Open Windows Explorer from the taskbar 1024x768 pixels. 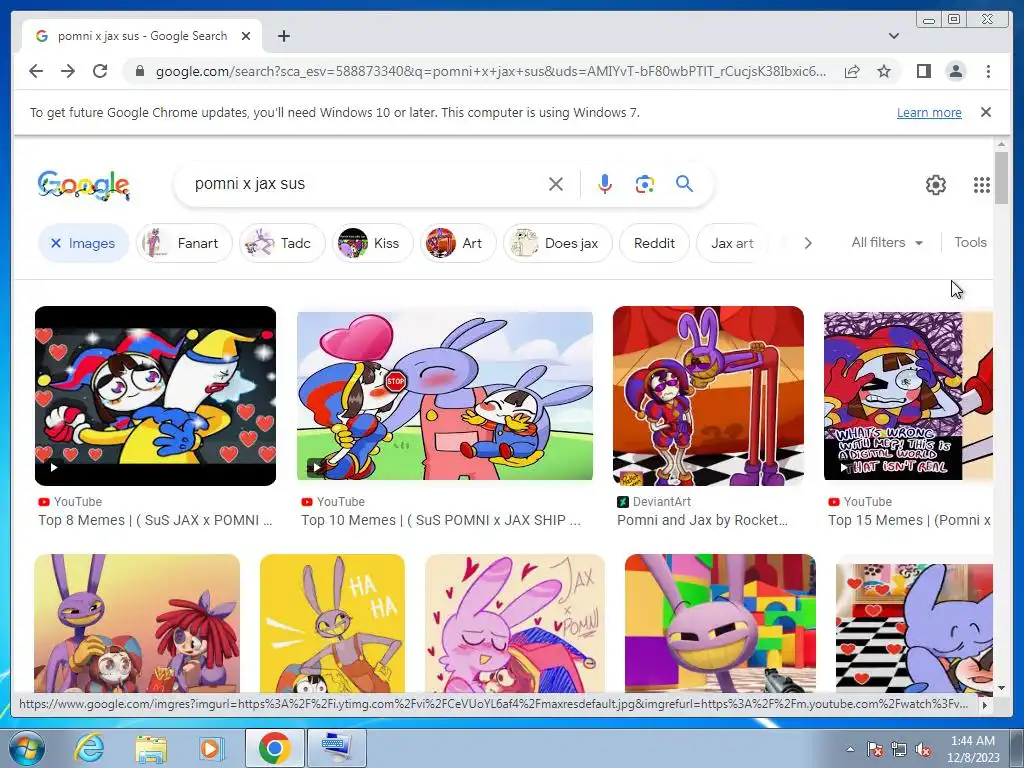click(x=151, y=748)
